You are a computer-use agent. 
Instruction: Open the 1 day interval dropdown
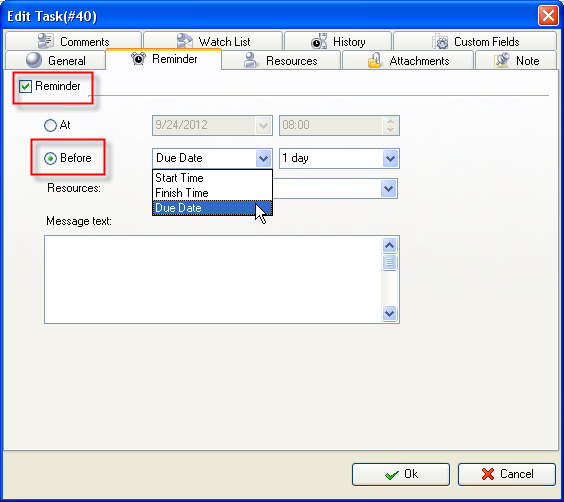pyautogui.click(x=390, y=158)
